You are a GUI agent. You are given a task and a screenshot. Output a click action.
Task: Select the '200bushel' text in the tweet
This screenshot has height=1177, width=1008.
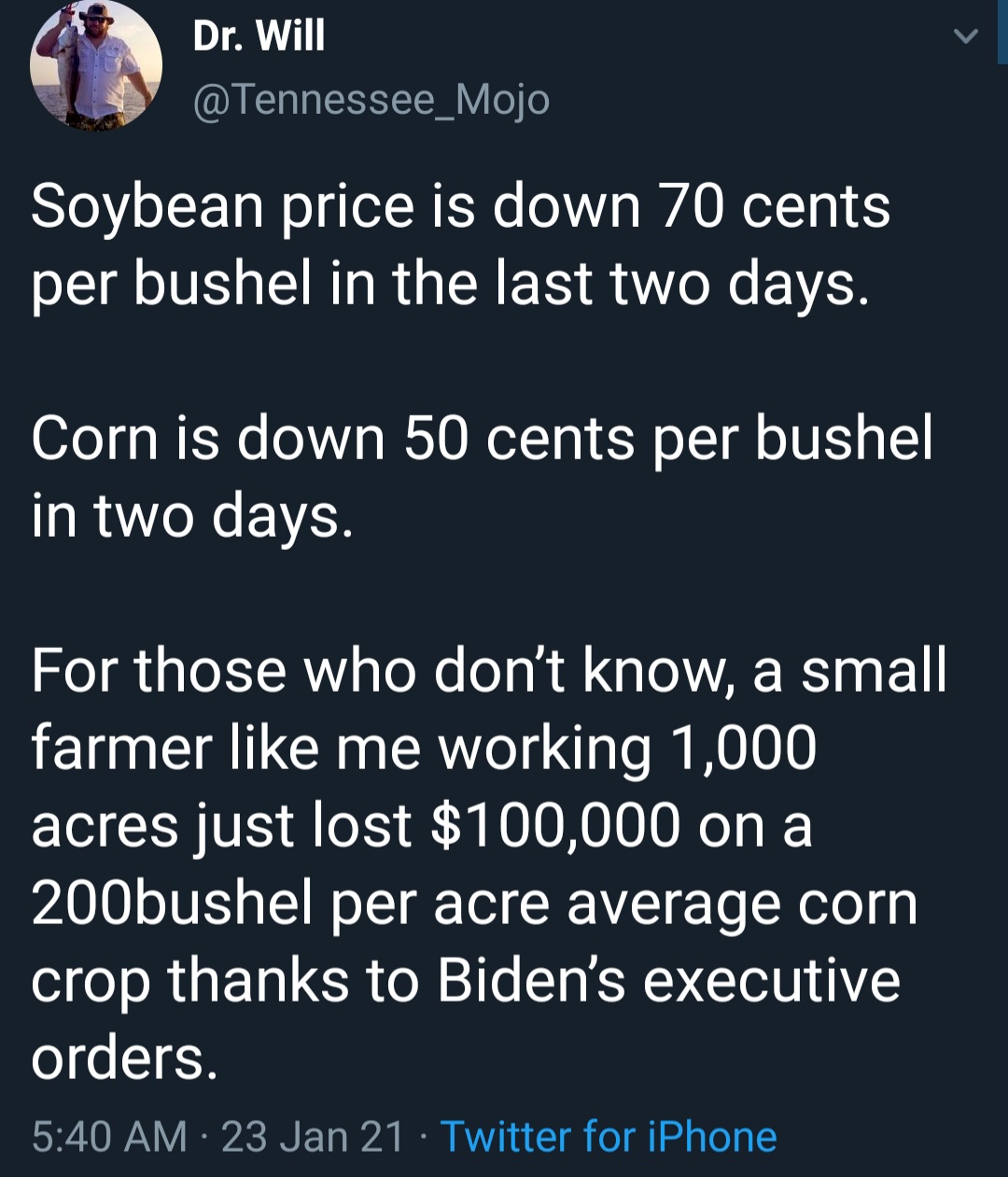coord(172,903)
